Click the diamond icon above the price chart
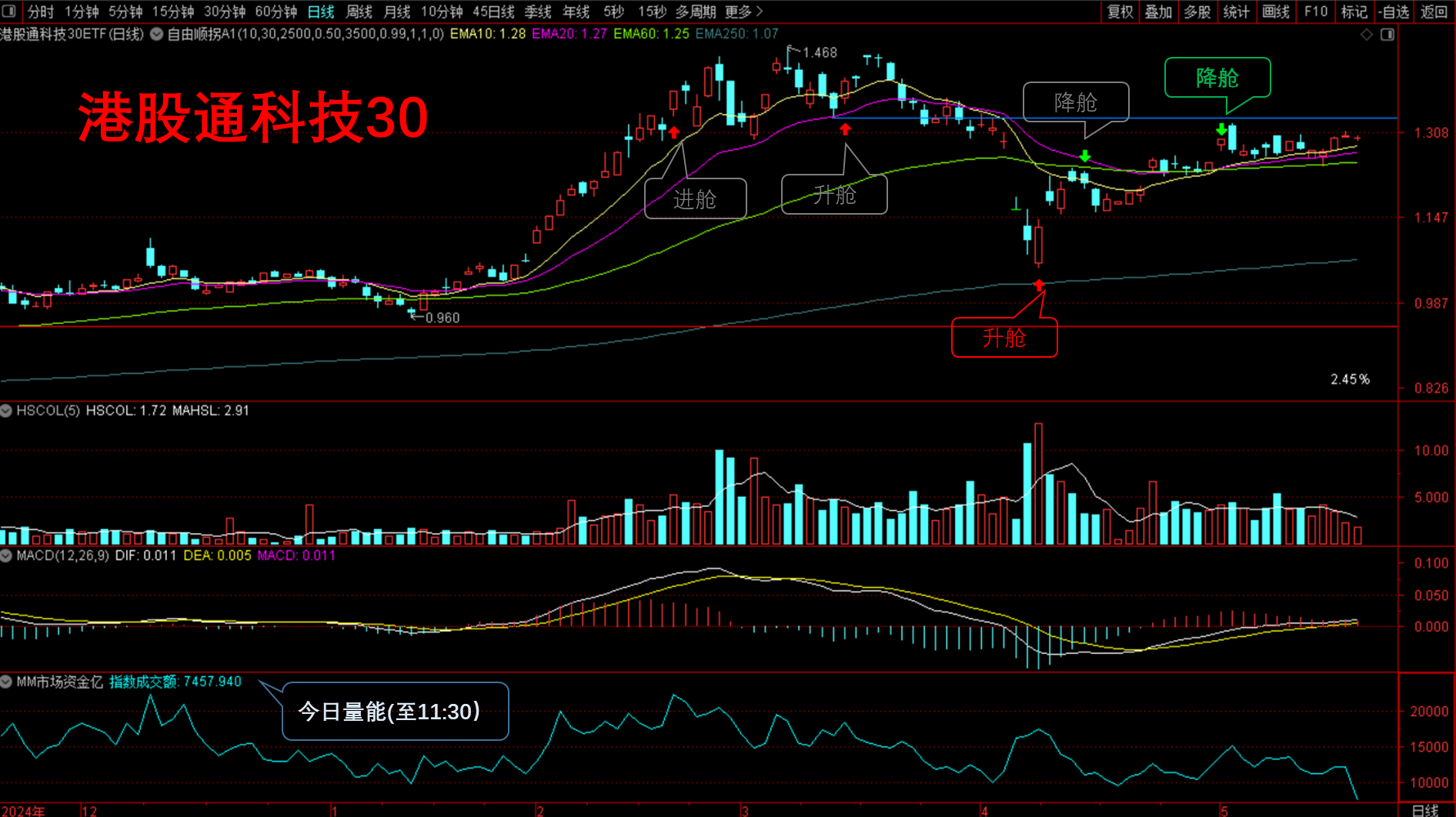Viewport: 1456px width, 817px height. [x=1367, y=34]
